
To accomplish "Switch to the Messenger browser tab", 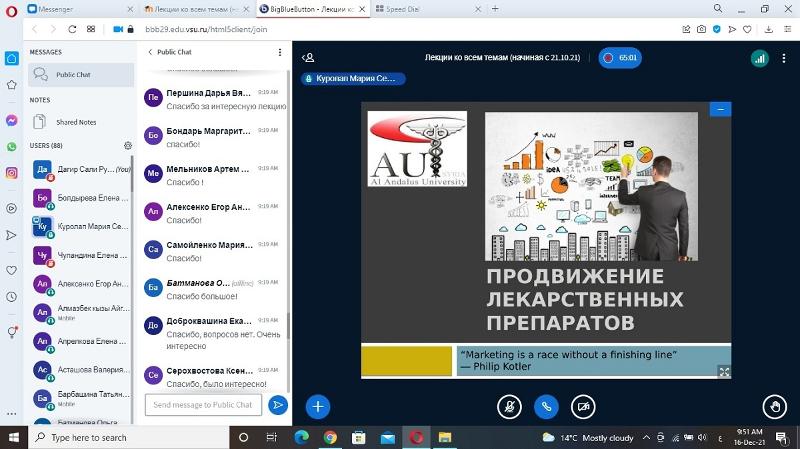I will click(70, 8).
